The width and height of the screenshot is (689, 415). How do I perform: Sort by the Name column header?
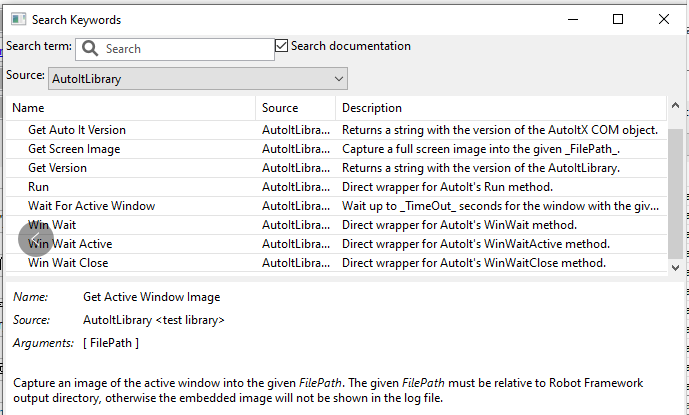[x=130, y=108]
